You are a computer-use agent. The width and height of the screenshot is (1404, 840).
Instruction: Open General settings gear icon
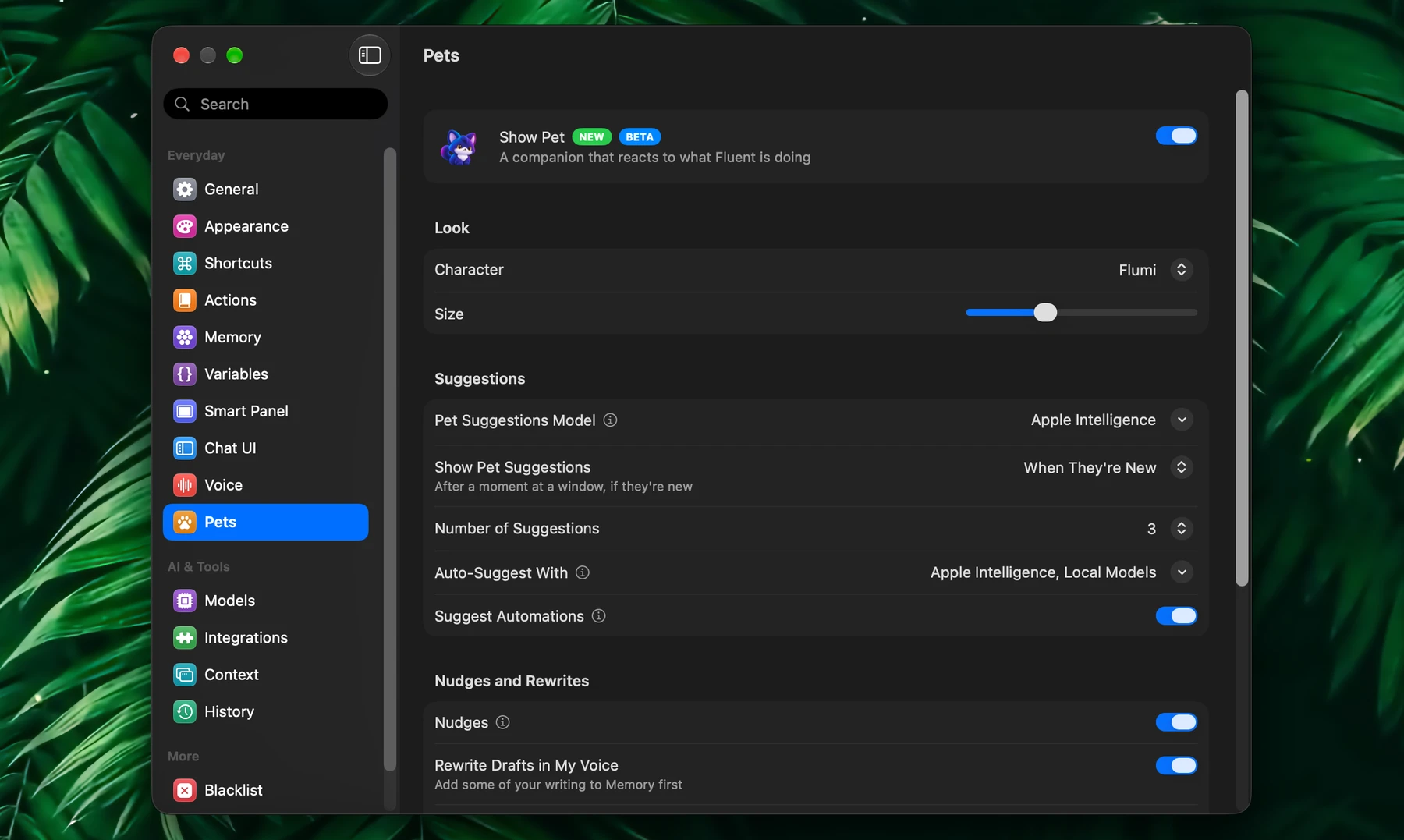(x=185, y=190)
